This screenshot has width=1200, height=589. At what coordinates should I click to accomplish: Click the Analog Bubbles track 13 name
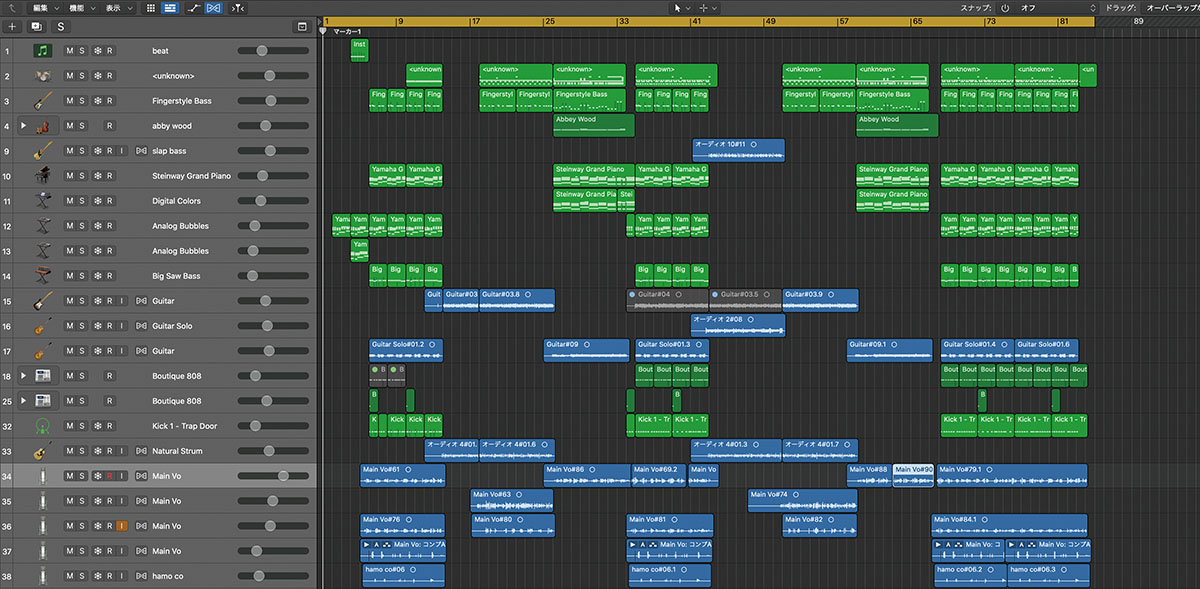coord(181,251)
